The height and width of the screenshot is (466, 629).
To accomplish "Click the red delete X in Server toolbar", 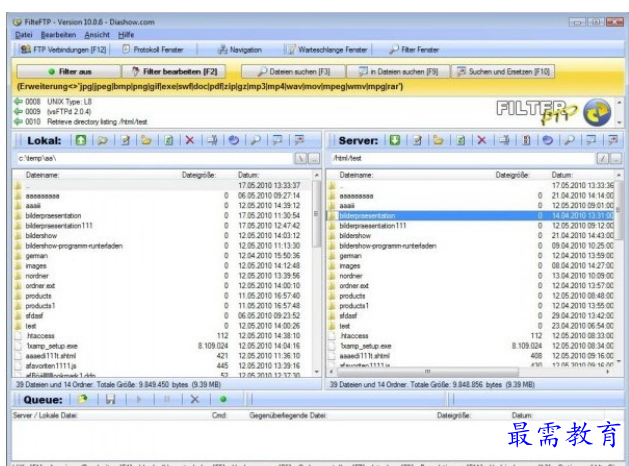I will coord(482,141).
